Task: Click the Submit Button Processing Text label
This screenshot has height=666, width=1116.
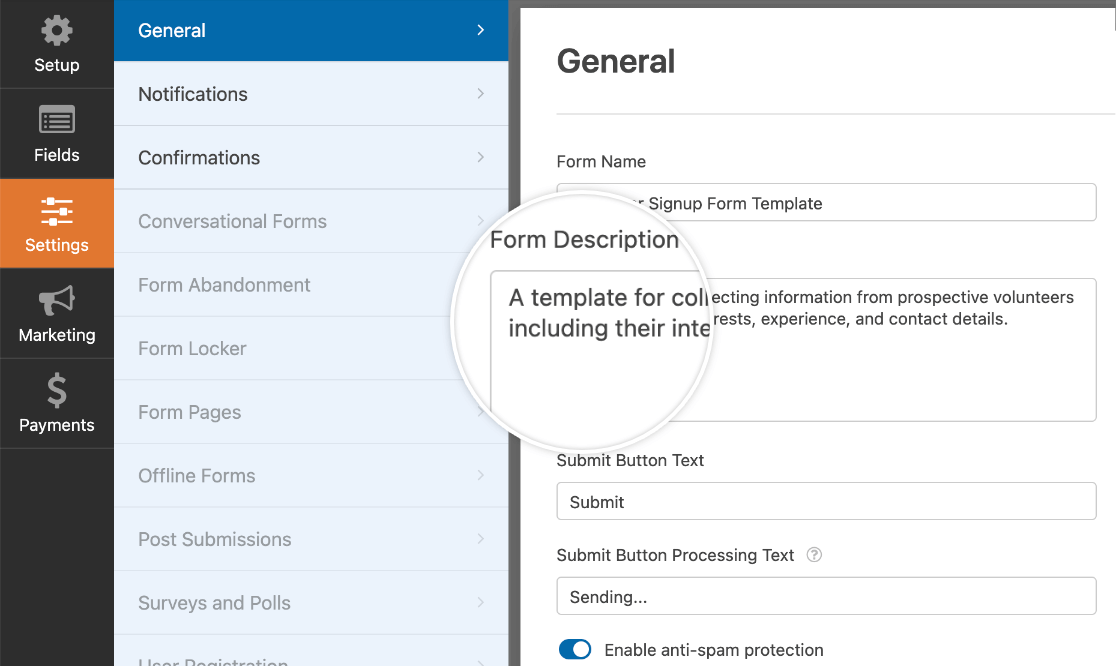Action: point(675,555)
